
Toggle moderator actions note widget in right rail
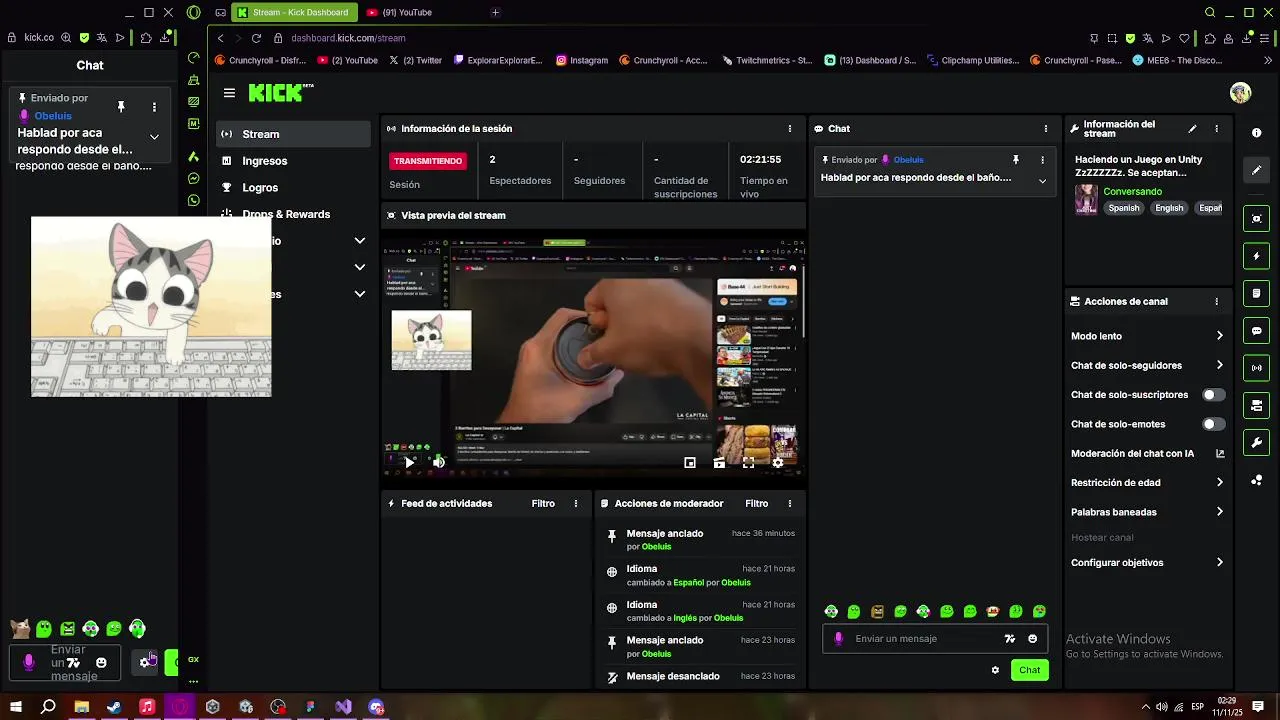coord(1257,293)
